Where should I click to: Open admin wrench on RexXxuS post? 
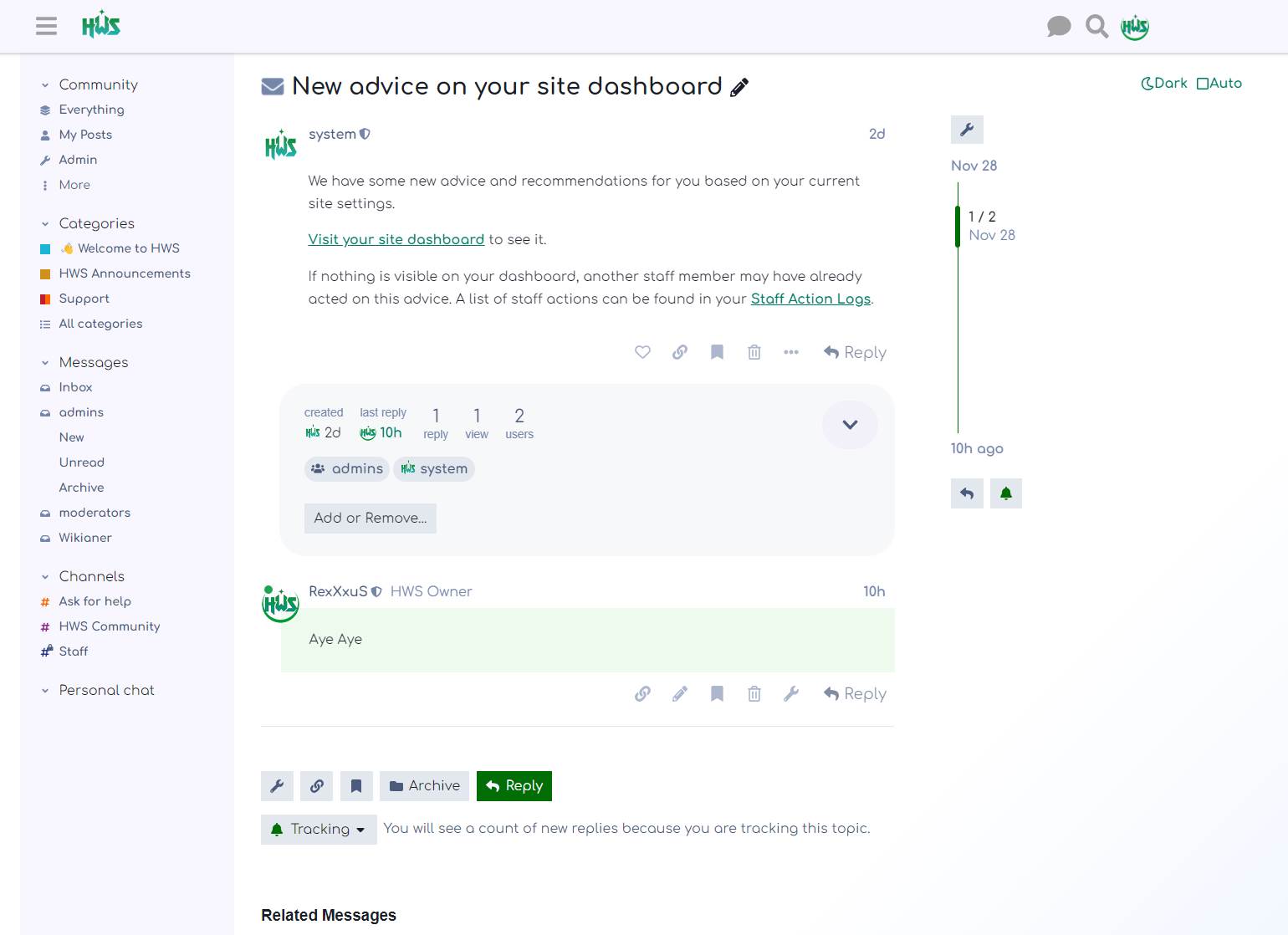[x=791, y=693]
